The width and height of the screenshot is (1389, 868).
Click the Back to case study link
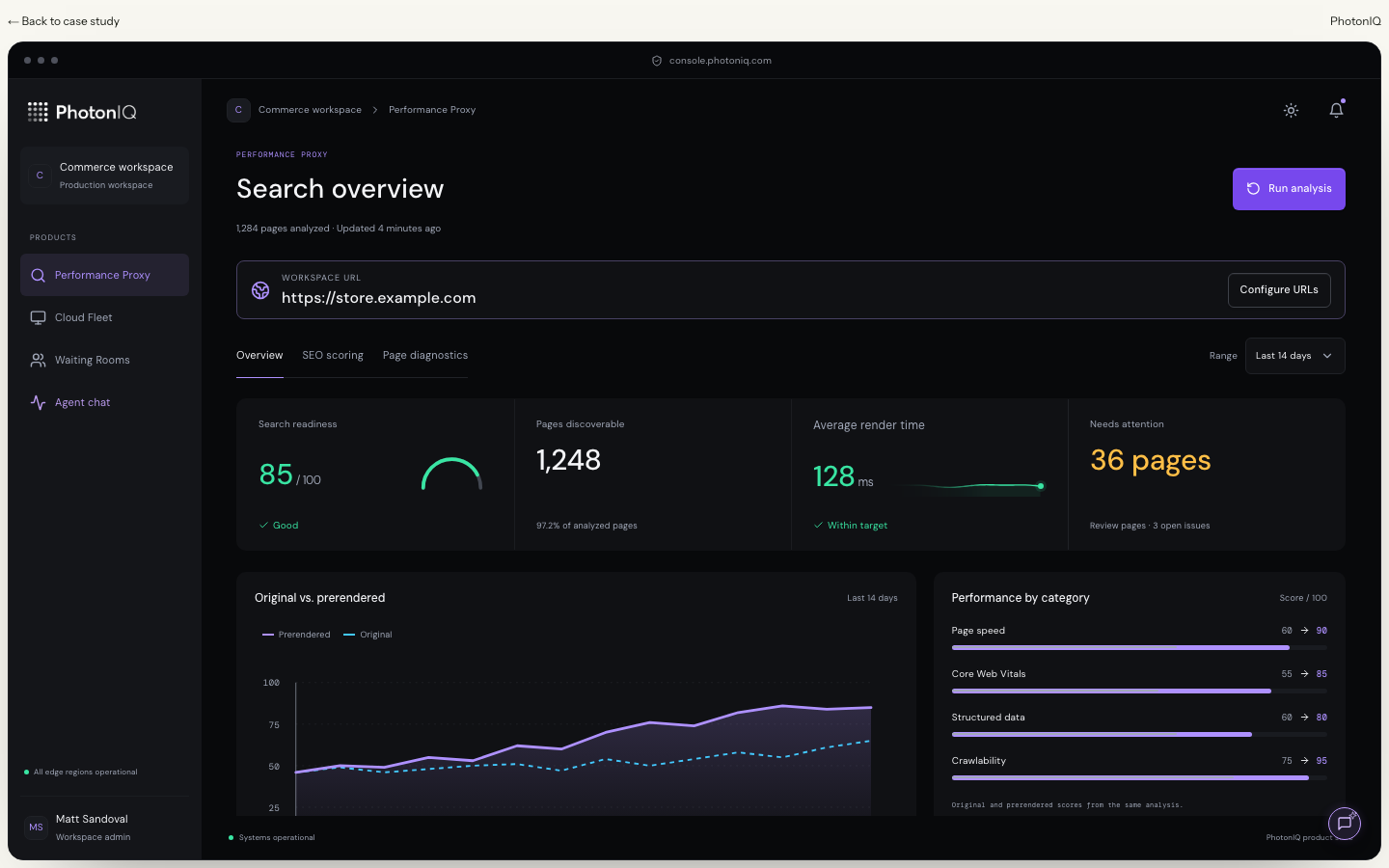[64, 21]
